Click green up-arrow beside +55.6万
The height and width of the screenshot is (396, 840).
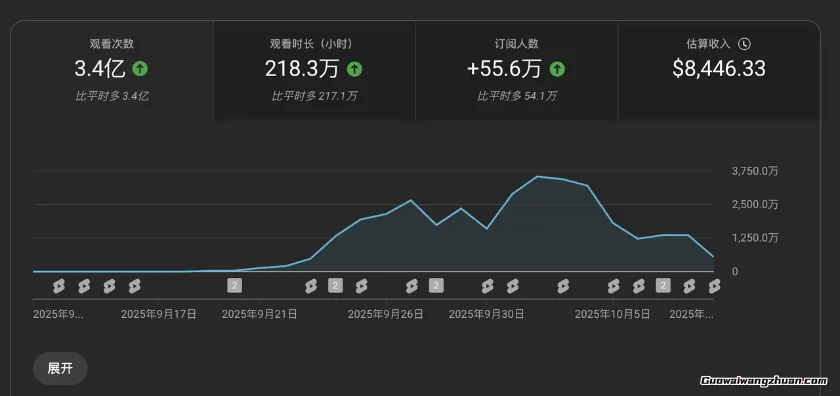[557, 69]
